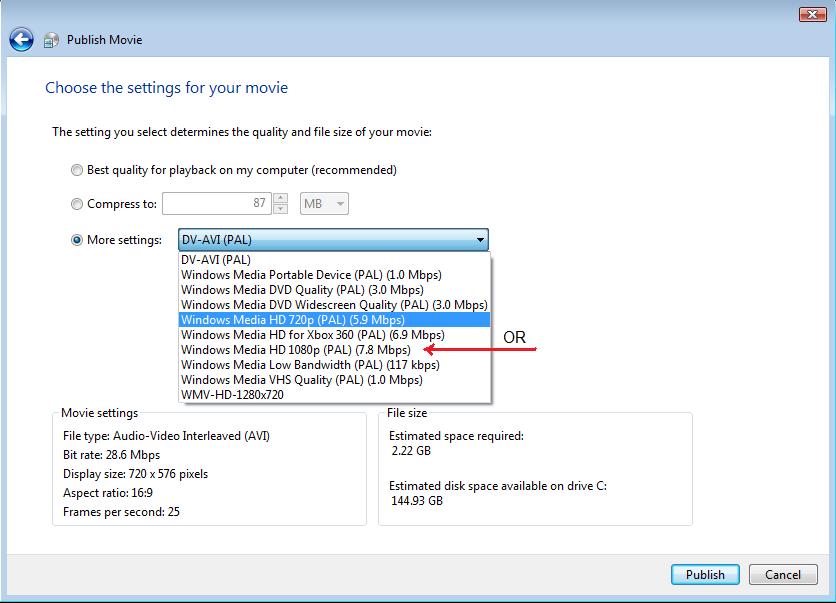Click the Compress to size field
Screen dimensions: 836x603
217,204
